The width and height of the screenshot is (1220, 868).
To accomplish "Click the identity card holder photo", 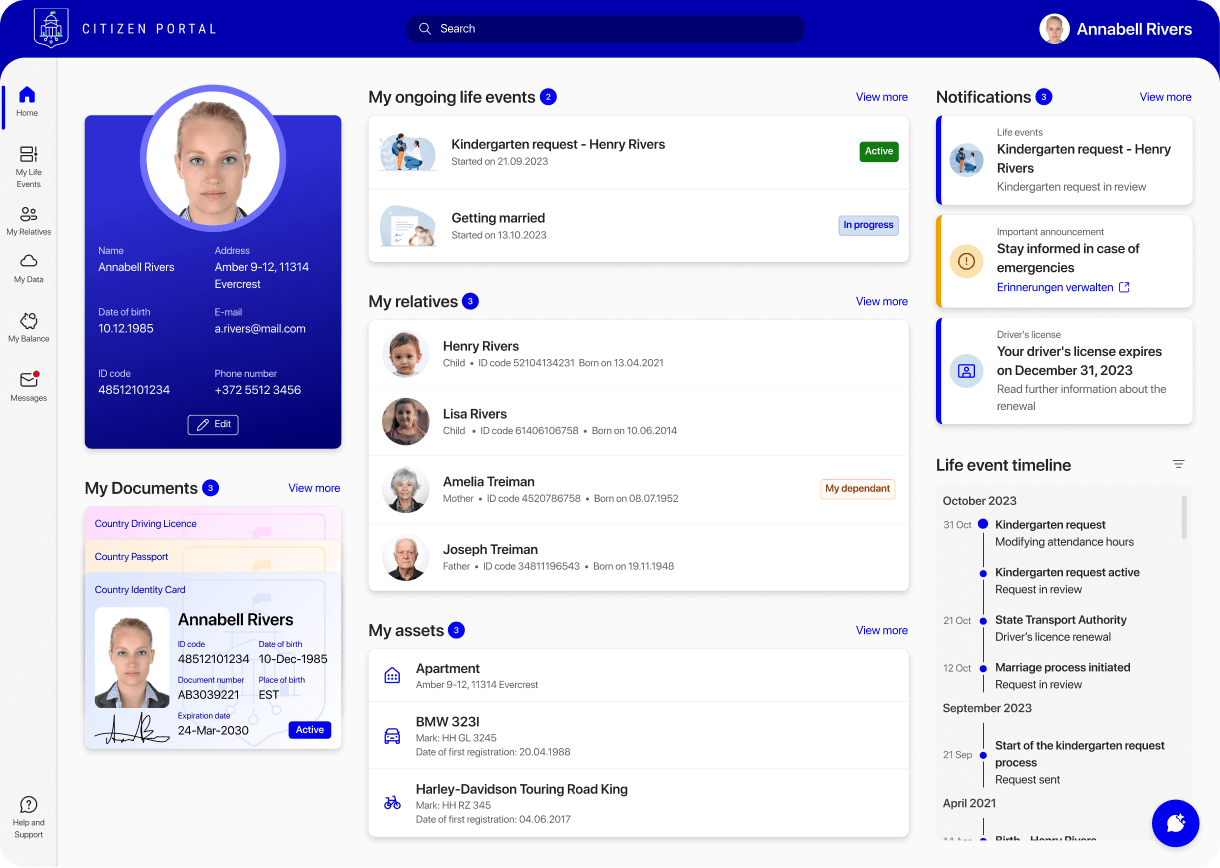I will (x=132, y=658).
